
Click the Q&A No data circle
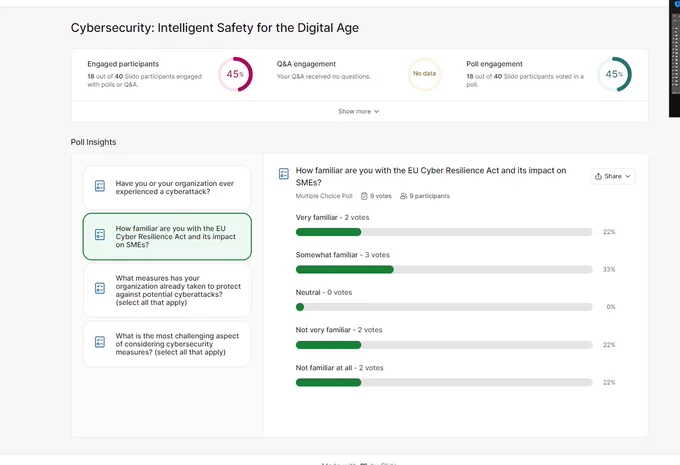424,74
